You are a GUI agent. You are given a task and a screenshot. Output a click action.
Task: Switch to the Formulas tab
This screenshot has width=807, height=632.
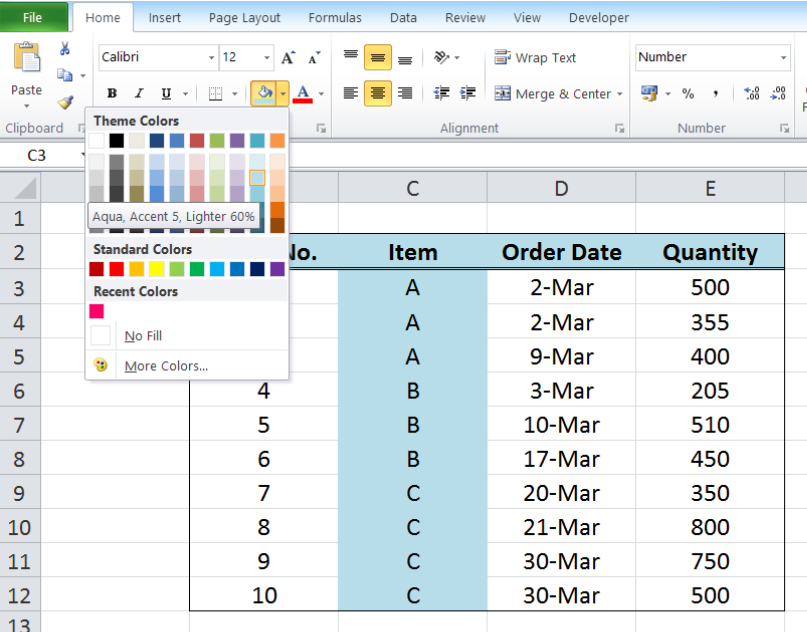335,17
